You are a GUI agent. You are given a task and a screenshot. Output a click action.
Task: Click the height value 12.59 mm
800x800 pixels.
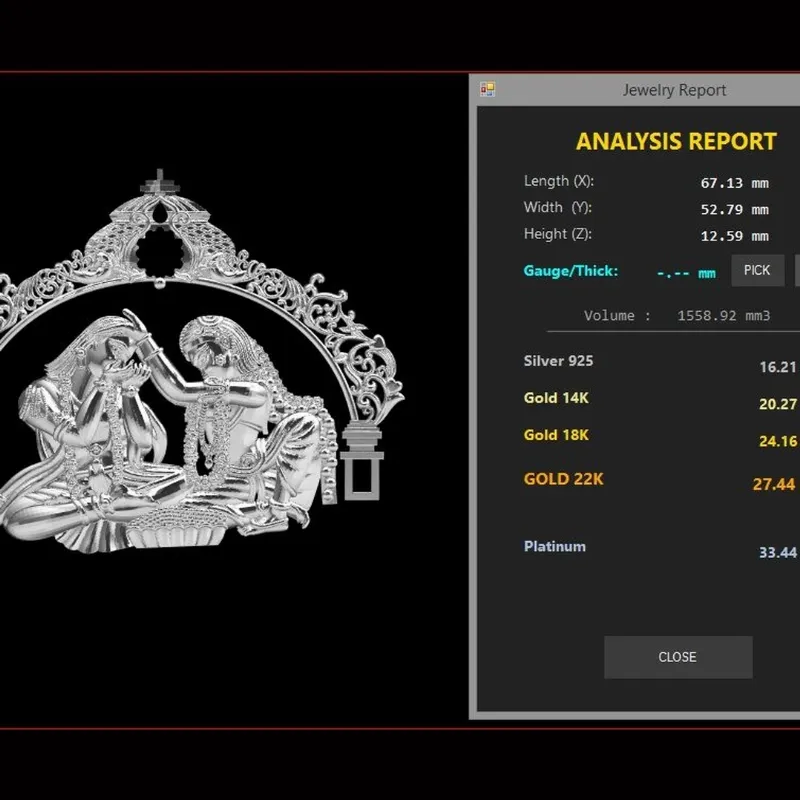click(734, 236)
